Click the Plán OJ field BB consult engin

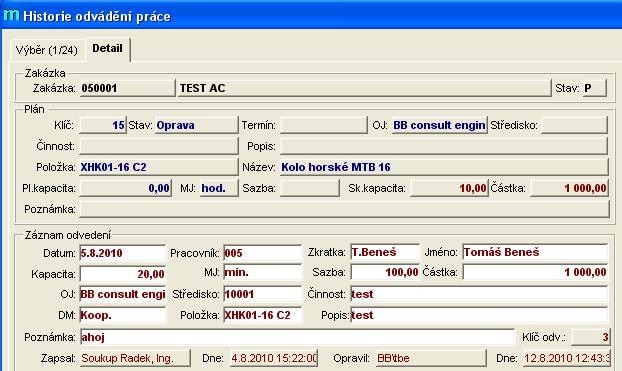pyautogui.click(x=440, y=125)
